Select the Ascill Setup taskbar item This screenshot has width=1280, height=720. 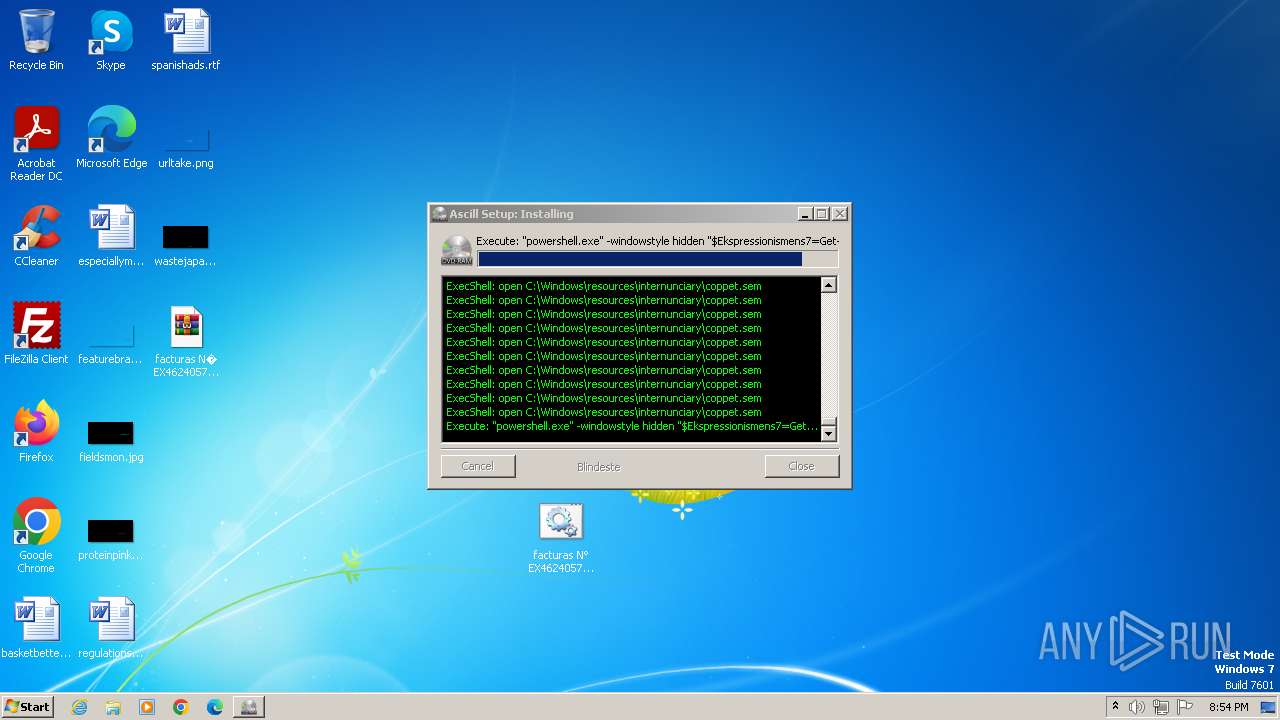249,707
